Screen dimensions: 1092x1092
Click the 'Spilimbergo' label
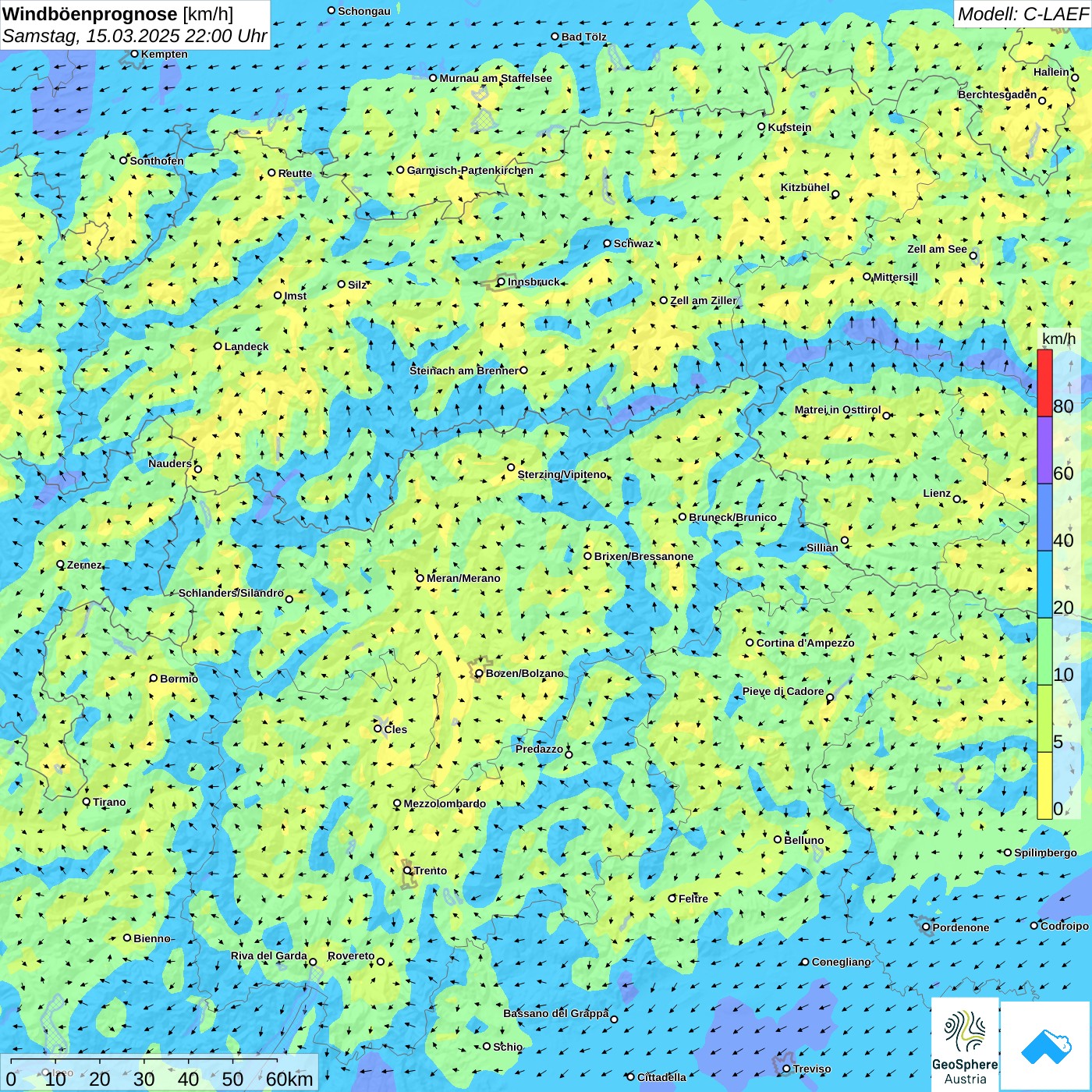(1045, 853)
